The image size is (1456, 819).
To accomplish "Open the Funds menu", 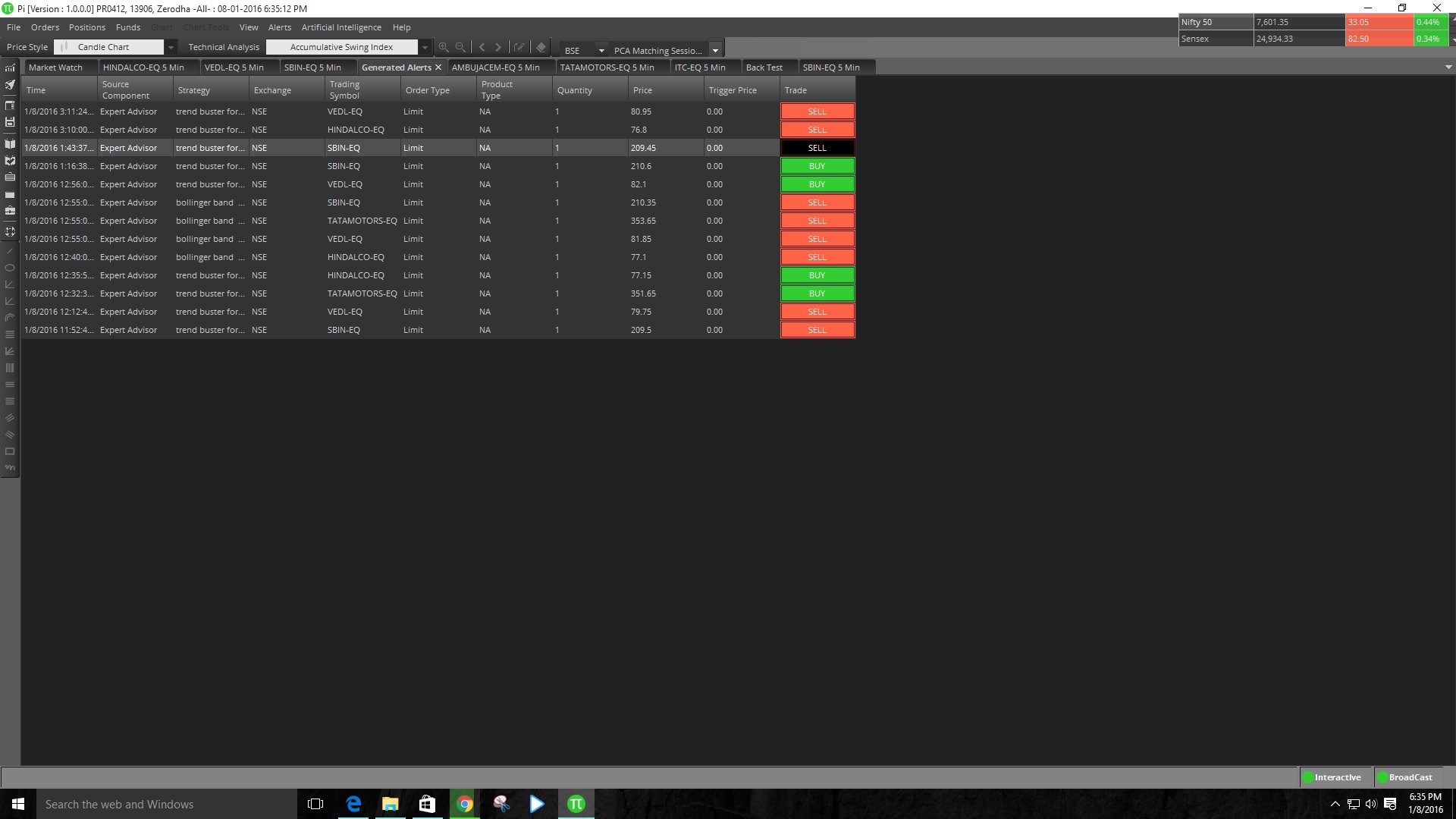I will (x=128, y=27).
